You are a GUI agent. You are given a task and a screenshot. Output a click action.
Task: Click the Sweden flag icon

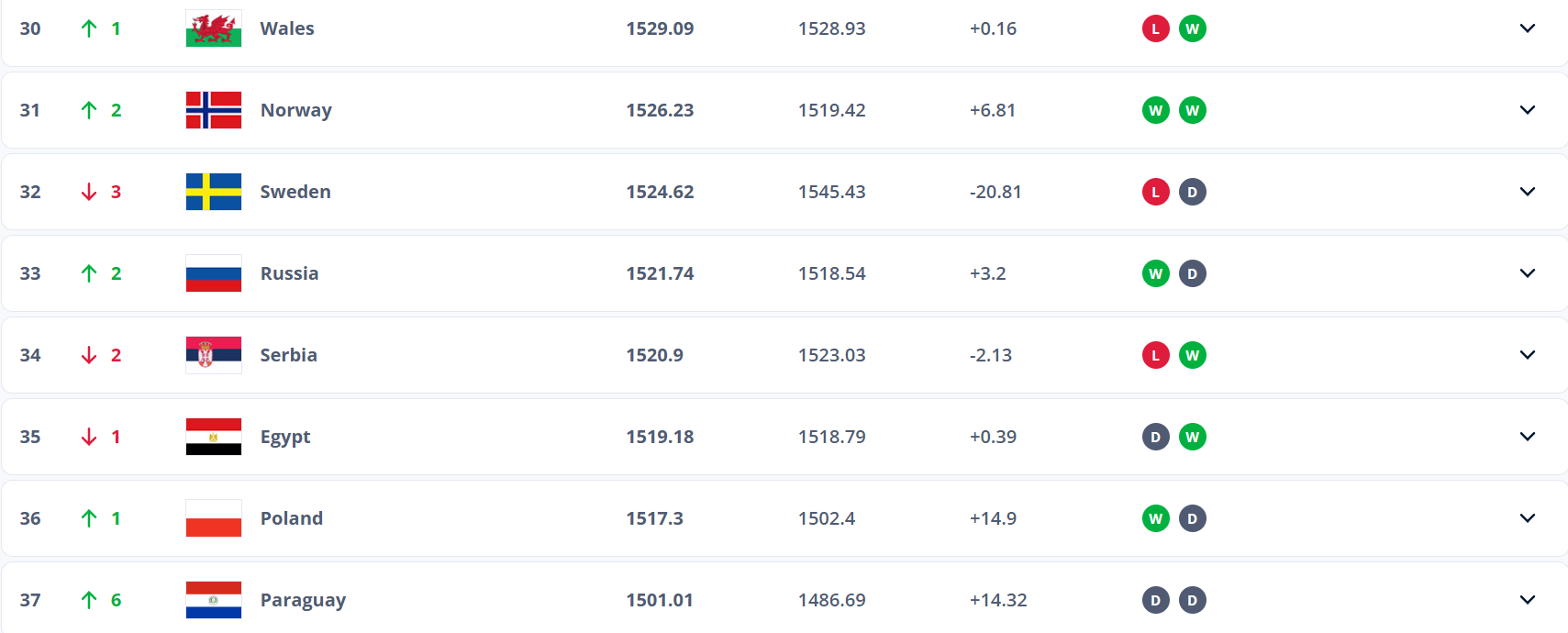point(213,192)
